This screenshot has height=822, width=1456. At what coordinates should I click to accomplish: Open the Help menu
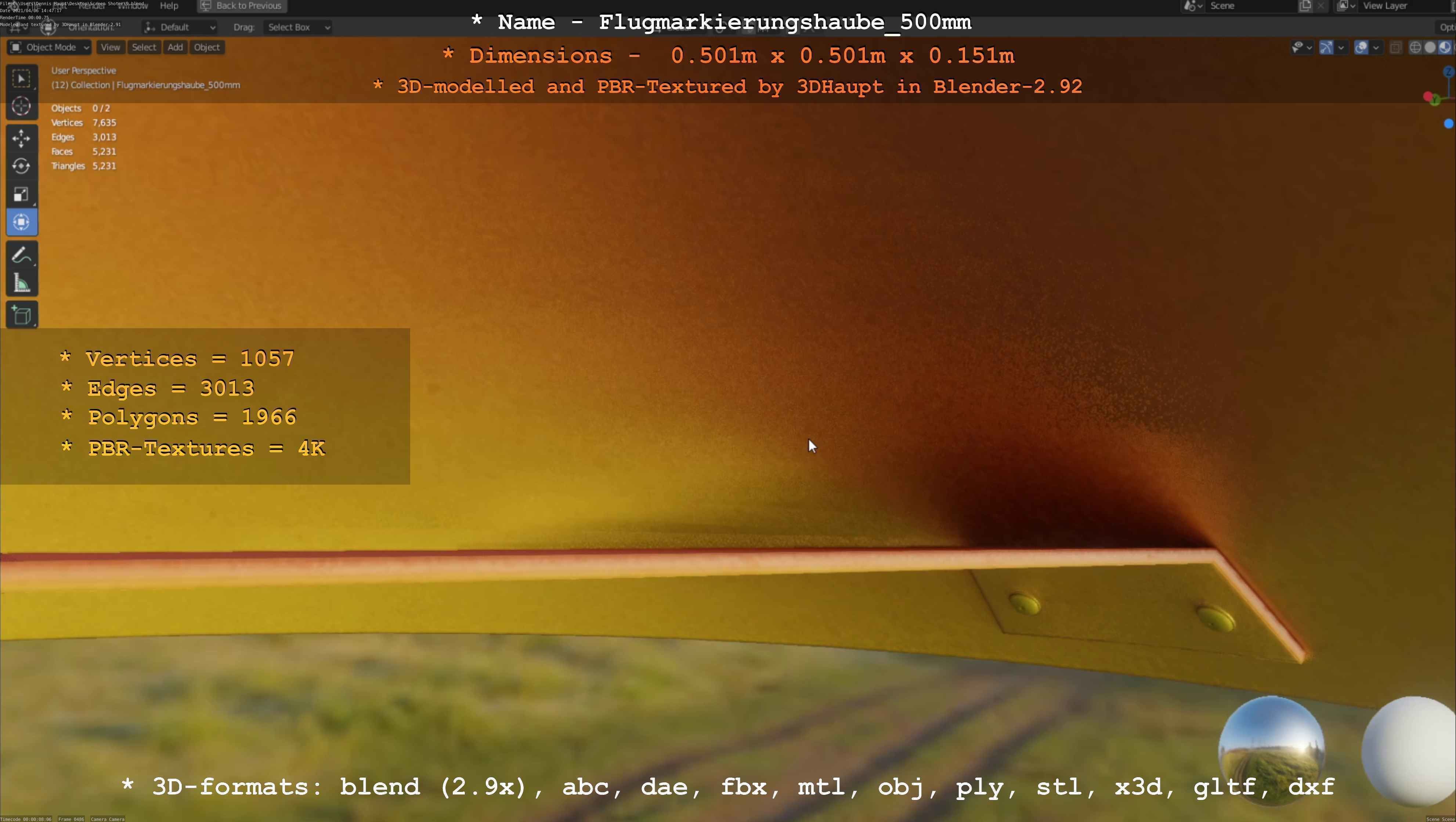click(169, 6)
